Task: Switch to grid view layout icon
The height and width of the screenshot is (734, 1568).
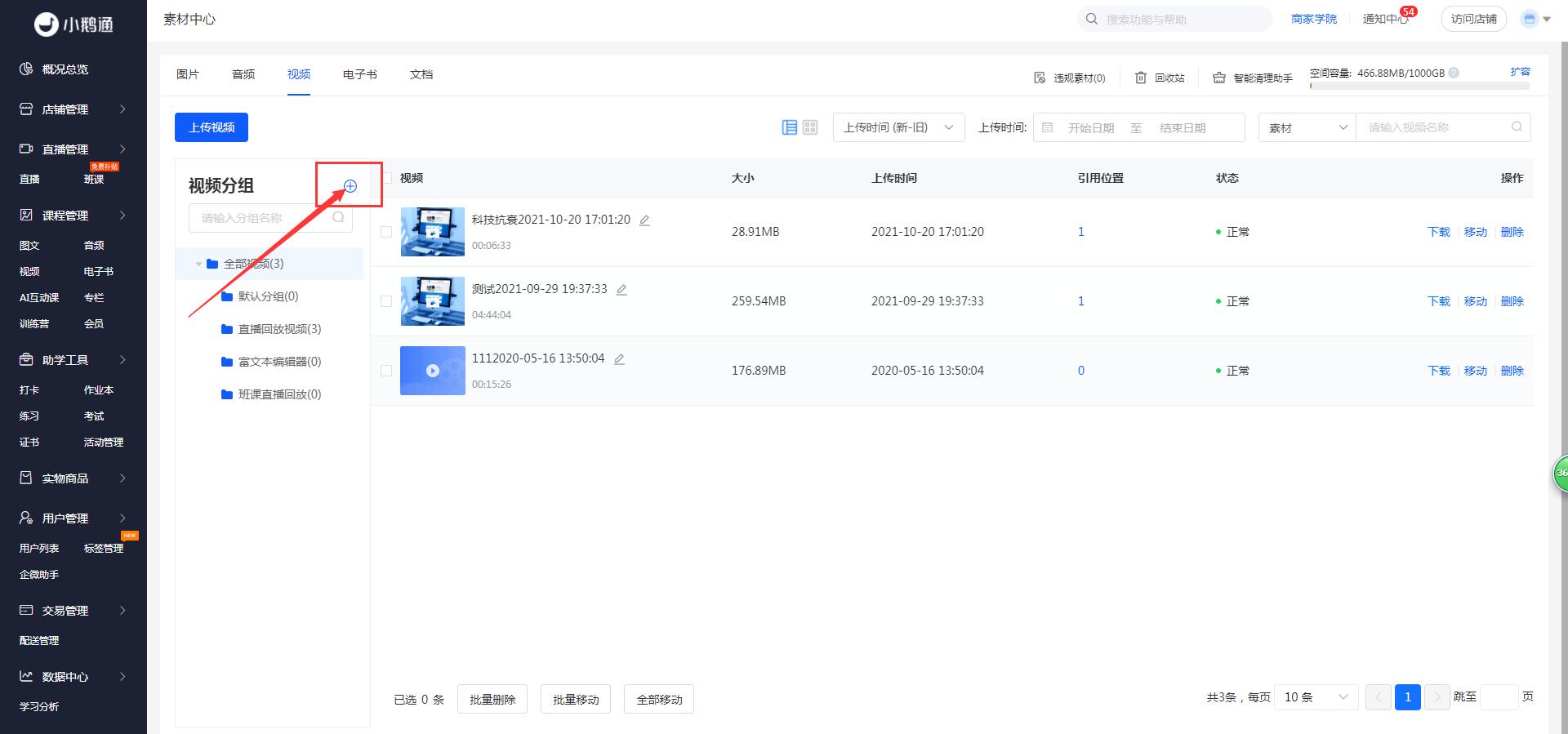Action: [x=810, y=127]
